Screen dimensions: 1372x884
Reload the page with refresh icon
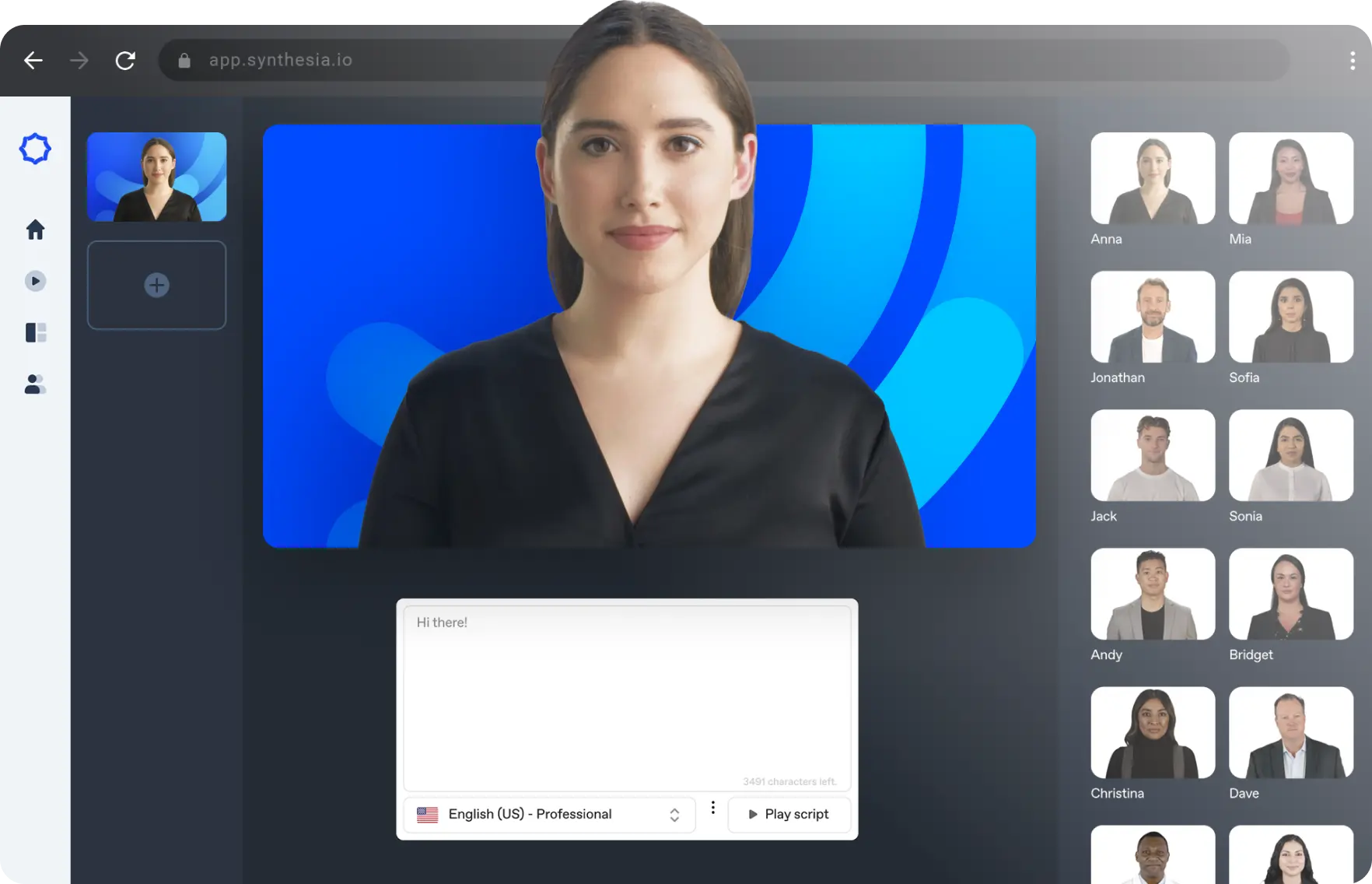tap(125, 61)
